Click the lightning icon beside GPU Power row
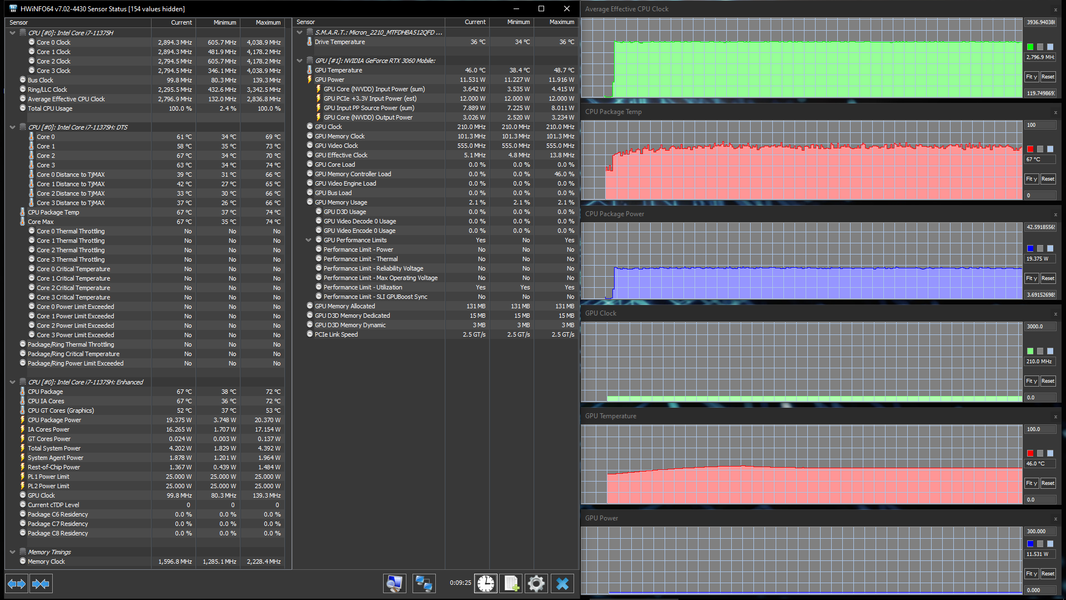Viewport: 1066px width, 600px height. 309,80
